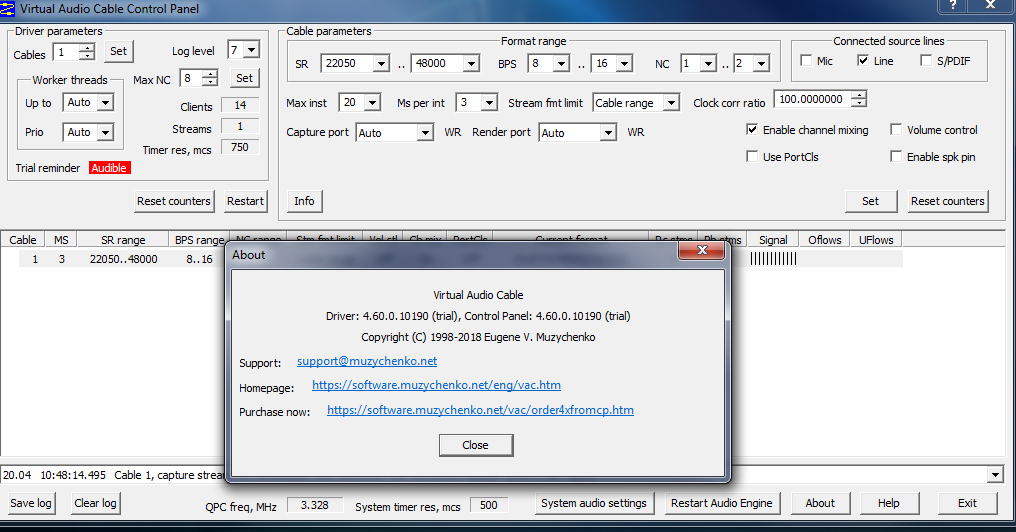The image size is (1016, 532).
Task: Open the Stream fmt limit dropdown
Action: click(671, 103)
